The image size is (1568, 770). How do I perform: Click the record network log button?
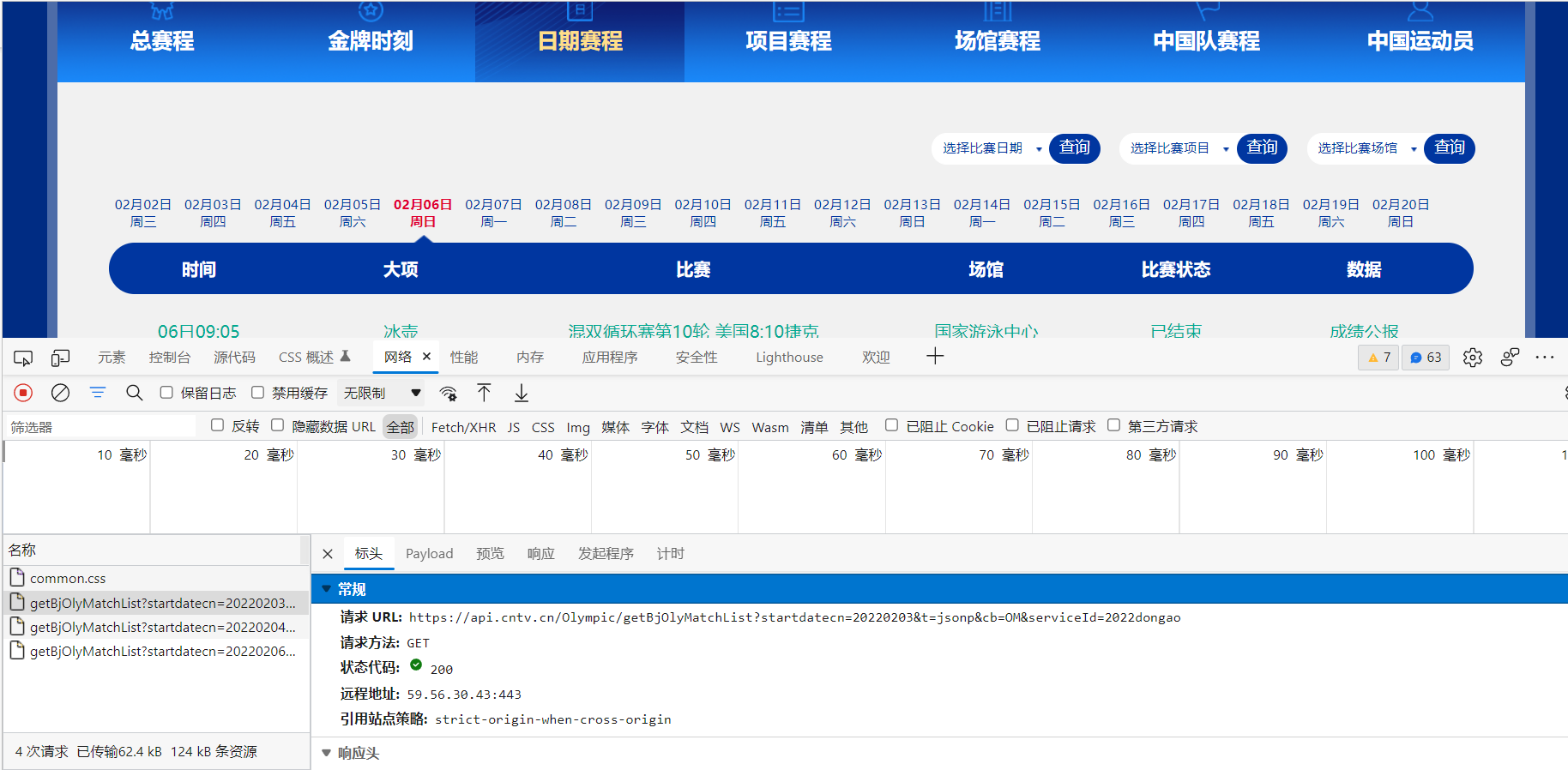coord(23,393)
